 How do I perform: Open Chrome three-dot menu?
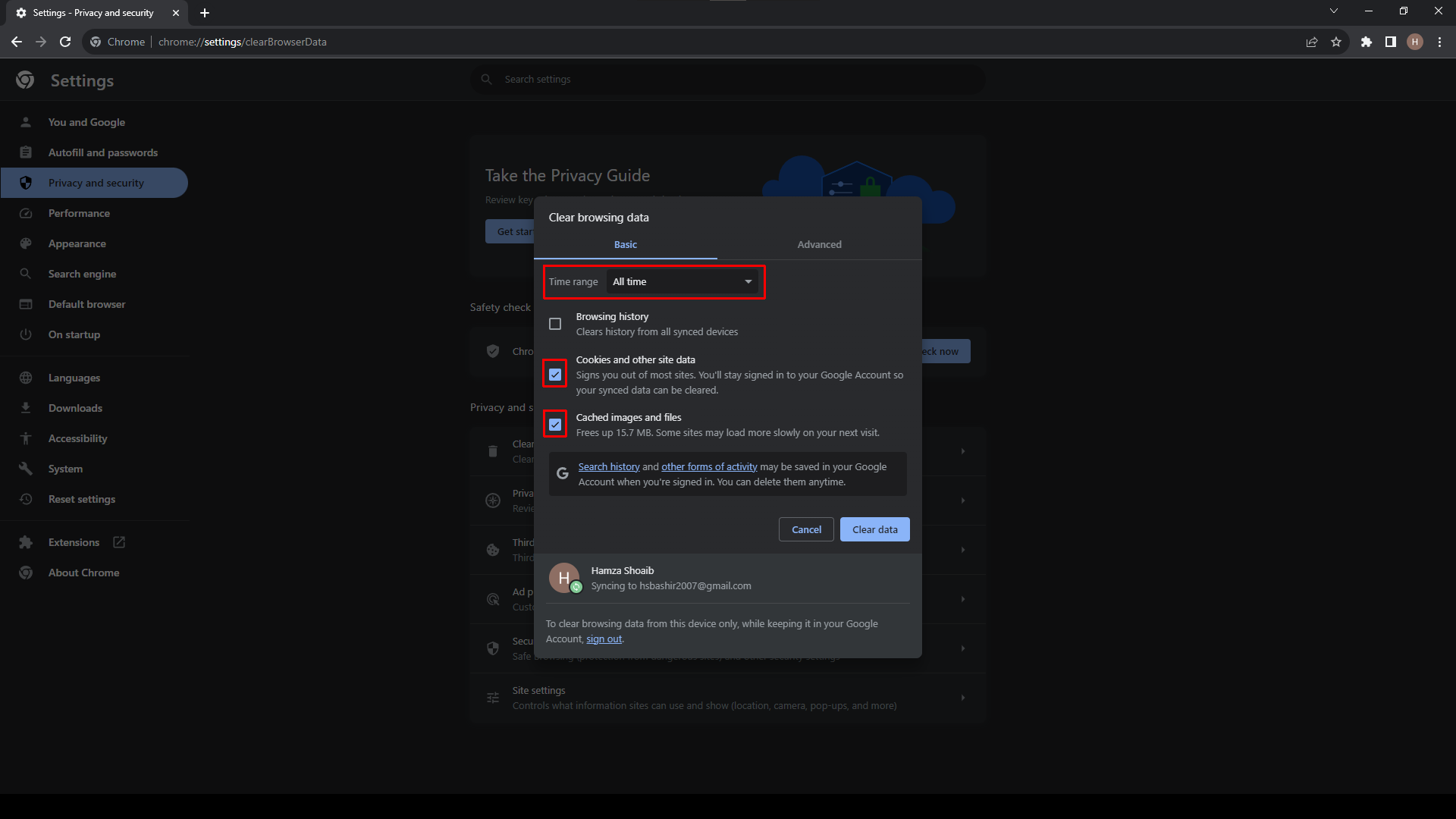coord(1439,42)
